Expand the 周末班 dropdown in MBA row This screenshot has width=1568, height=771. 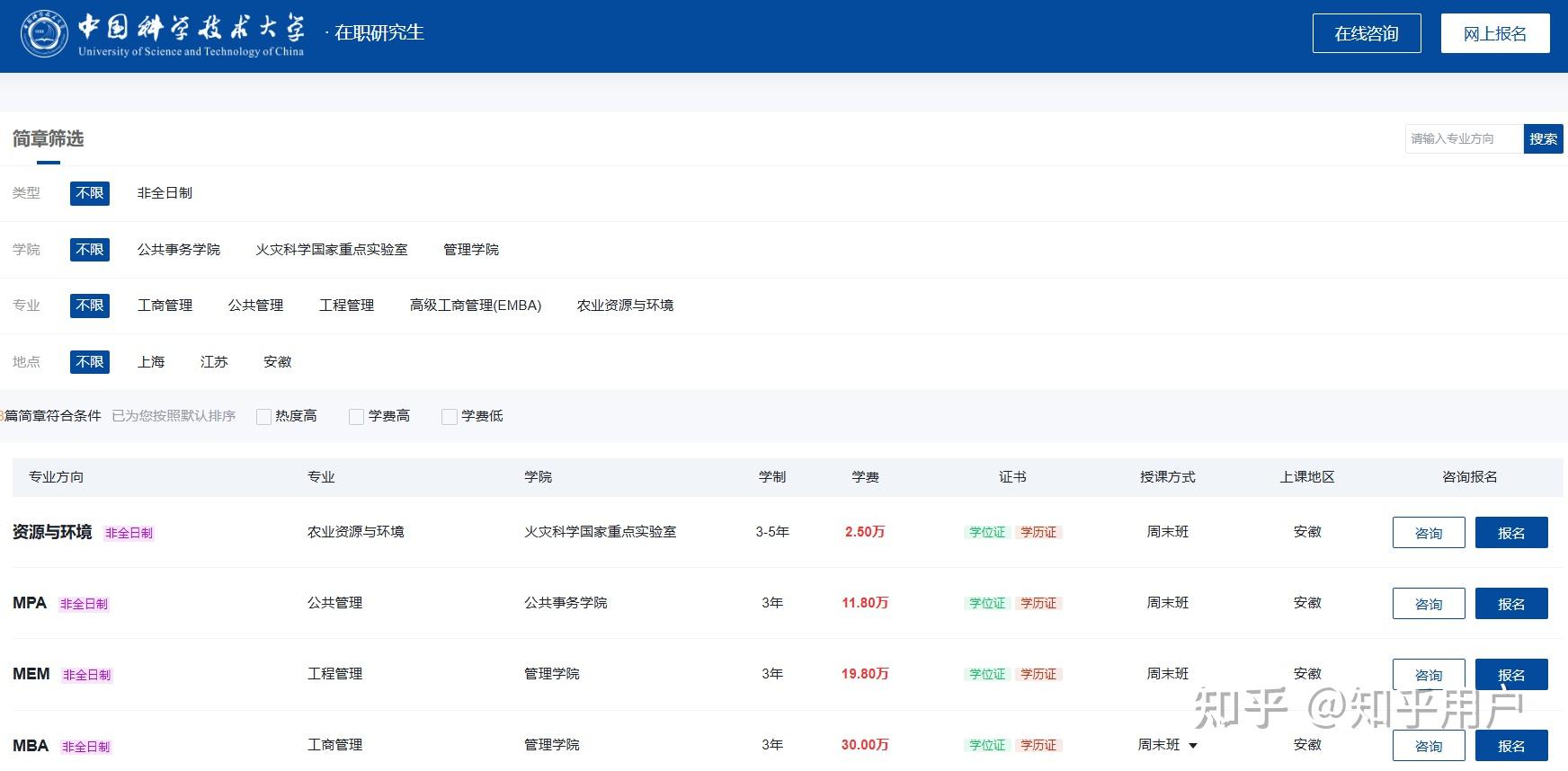click(x=1168, y=745)
